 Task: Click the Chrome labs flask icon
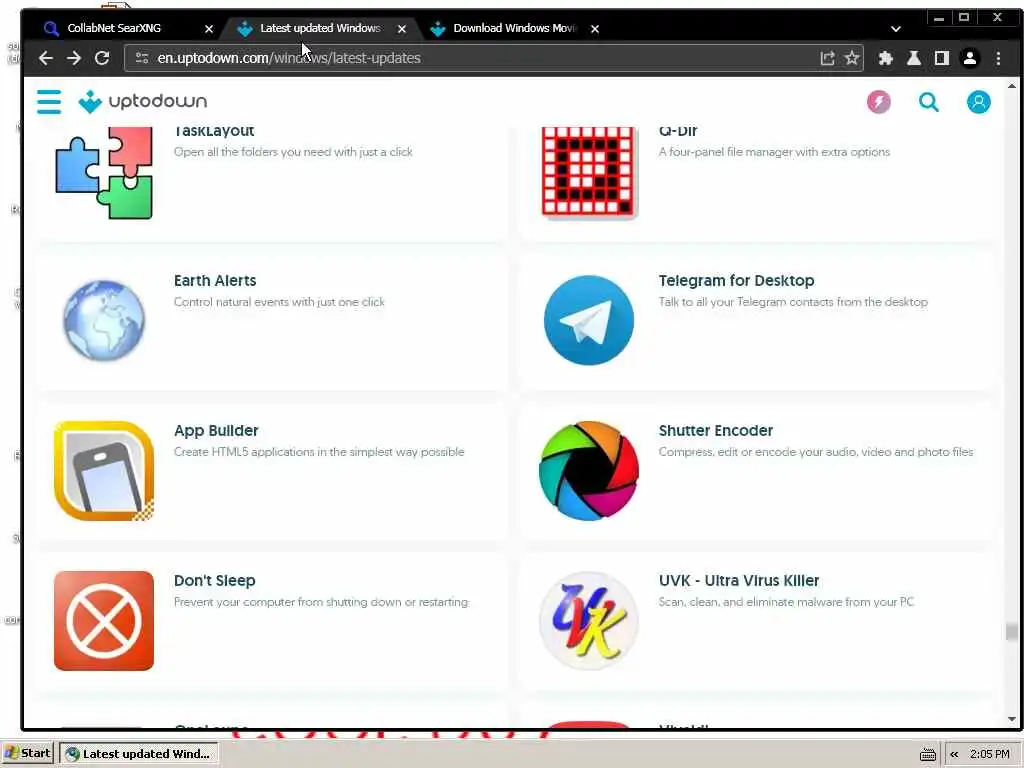click(x=914, y=58)
